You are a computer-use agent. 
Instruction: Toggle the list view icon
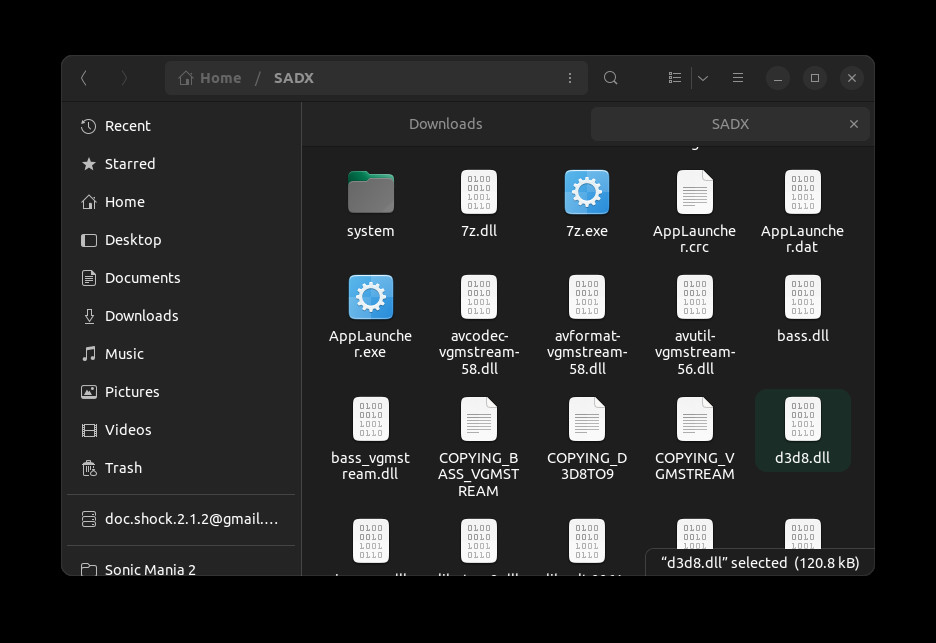click(x=675, y=78)
